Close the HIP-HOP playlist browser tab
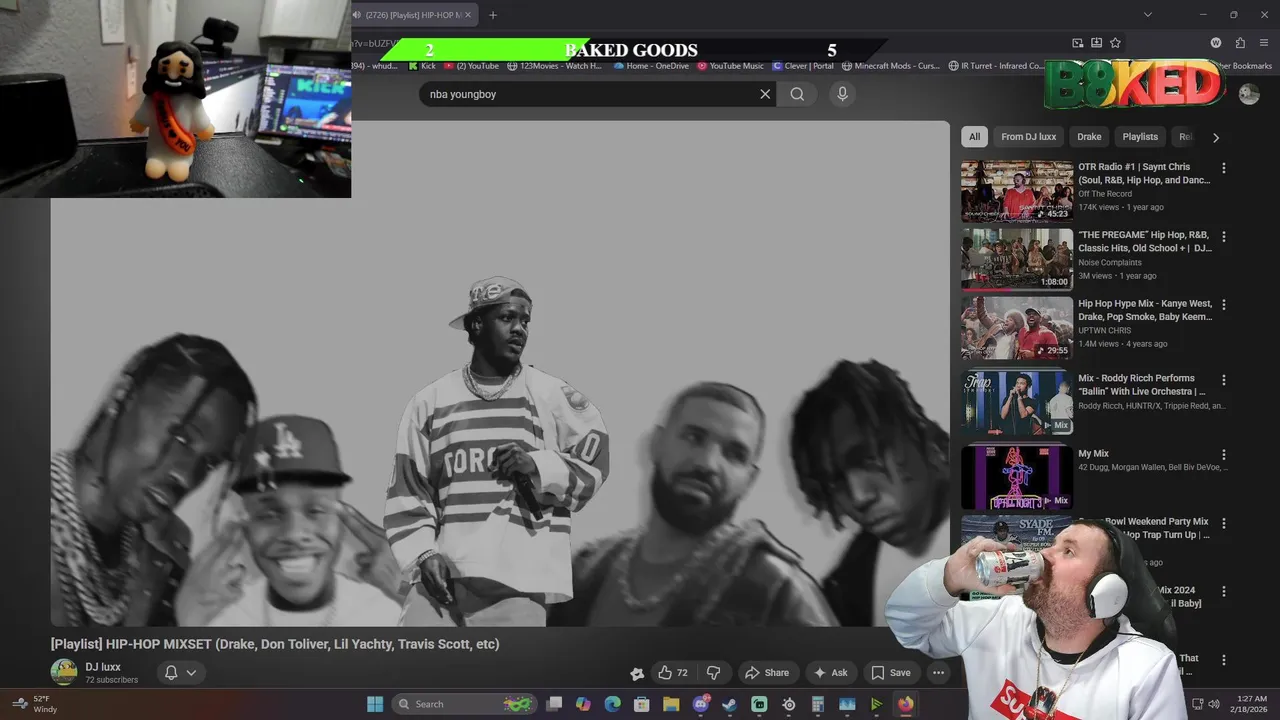This screenshot has height=720, width=1280. (x=467, y=15)
